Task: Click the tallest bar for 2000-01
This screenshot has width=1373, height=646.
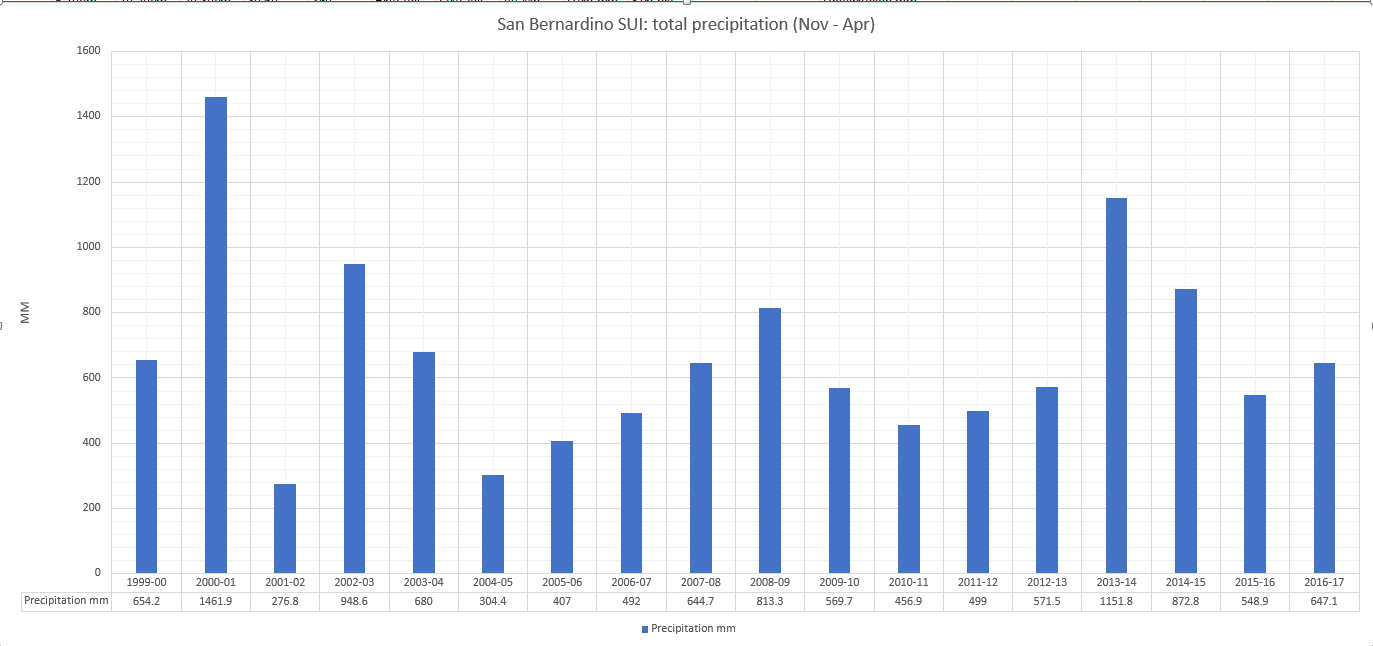Action: [x=216, y=334]
